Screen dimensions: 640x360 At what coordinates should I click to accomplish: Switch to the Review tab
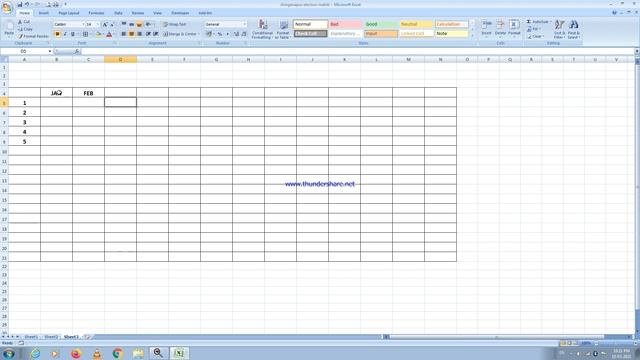click(138, 13)
